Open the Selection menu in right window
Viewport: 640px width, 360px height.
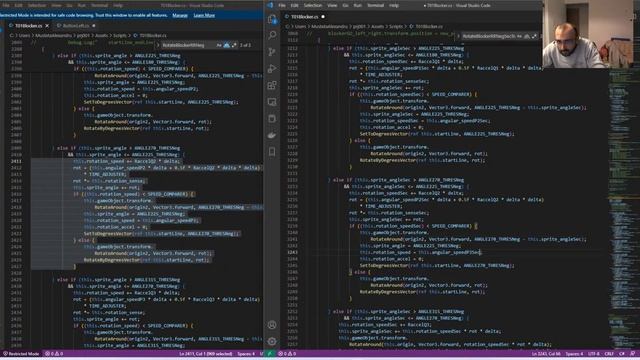(313, 6)
